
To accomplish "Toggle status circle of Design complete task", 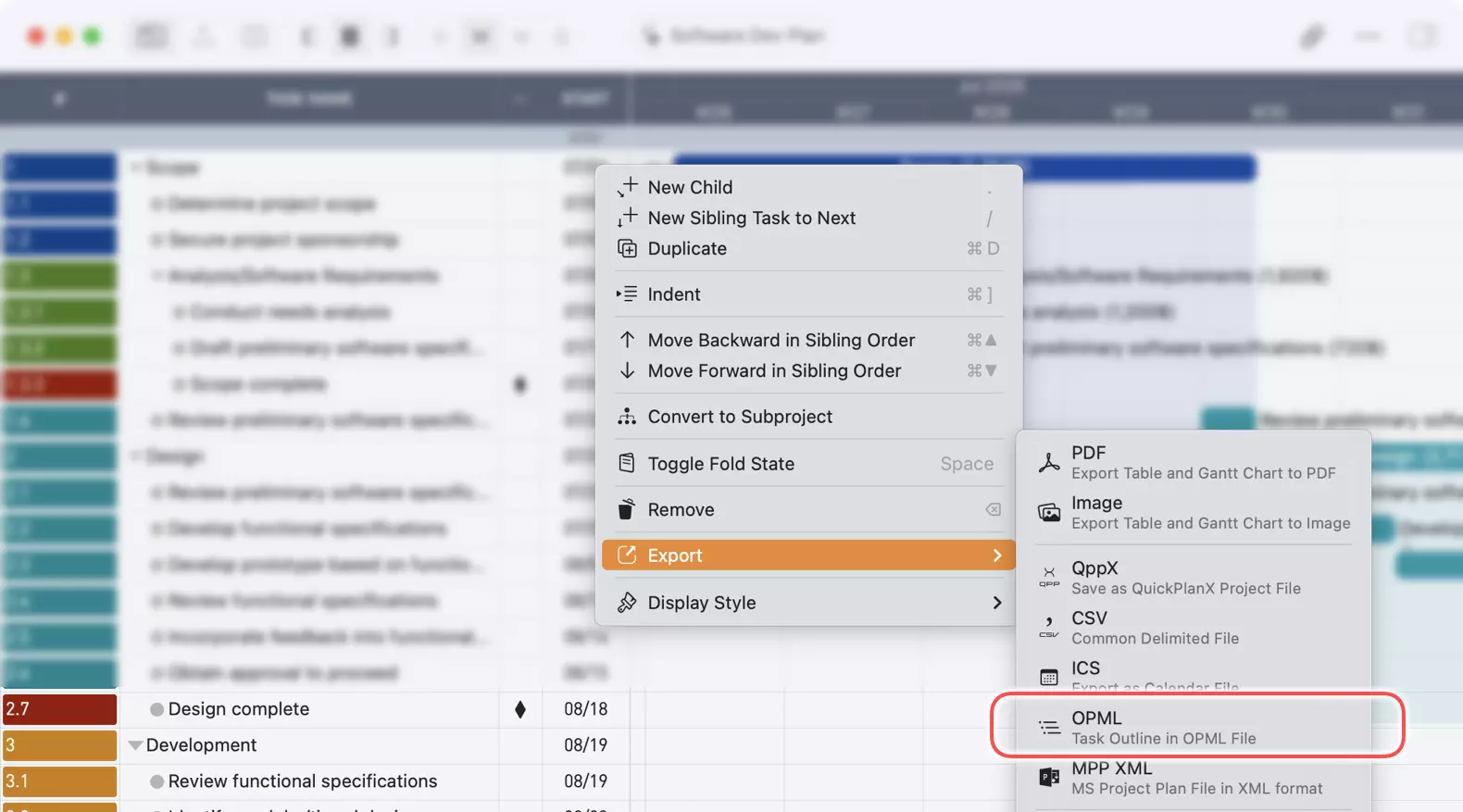I will pos(156,709).
